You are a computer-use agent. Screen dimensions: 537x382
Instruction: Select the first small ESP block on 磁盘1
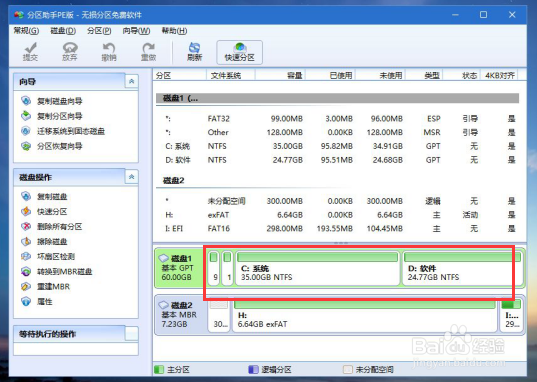[214, 268]
